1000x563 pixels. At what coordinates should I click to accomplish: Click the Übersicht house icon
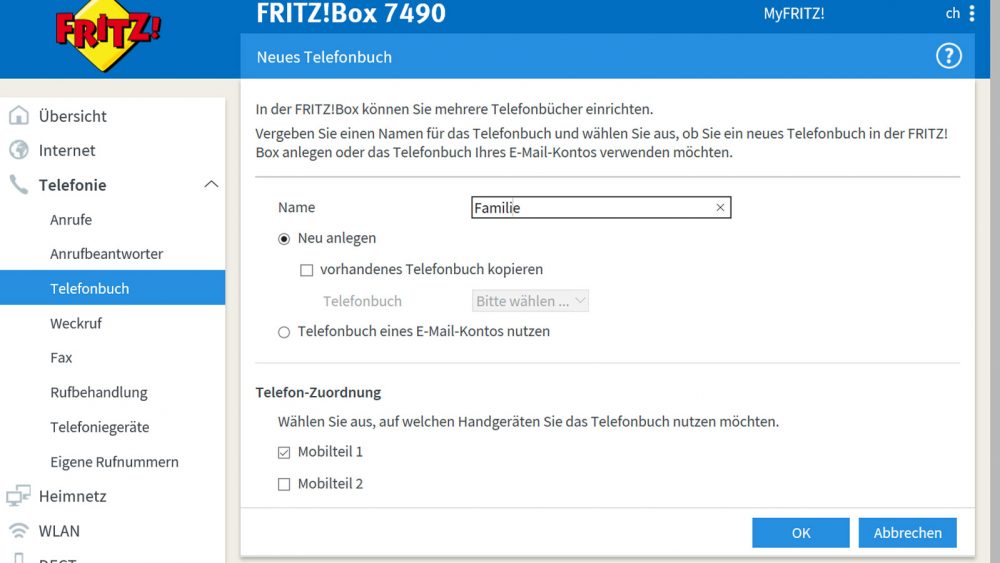(x=18, y=115)
